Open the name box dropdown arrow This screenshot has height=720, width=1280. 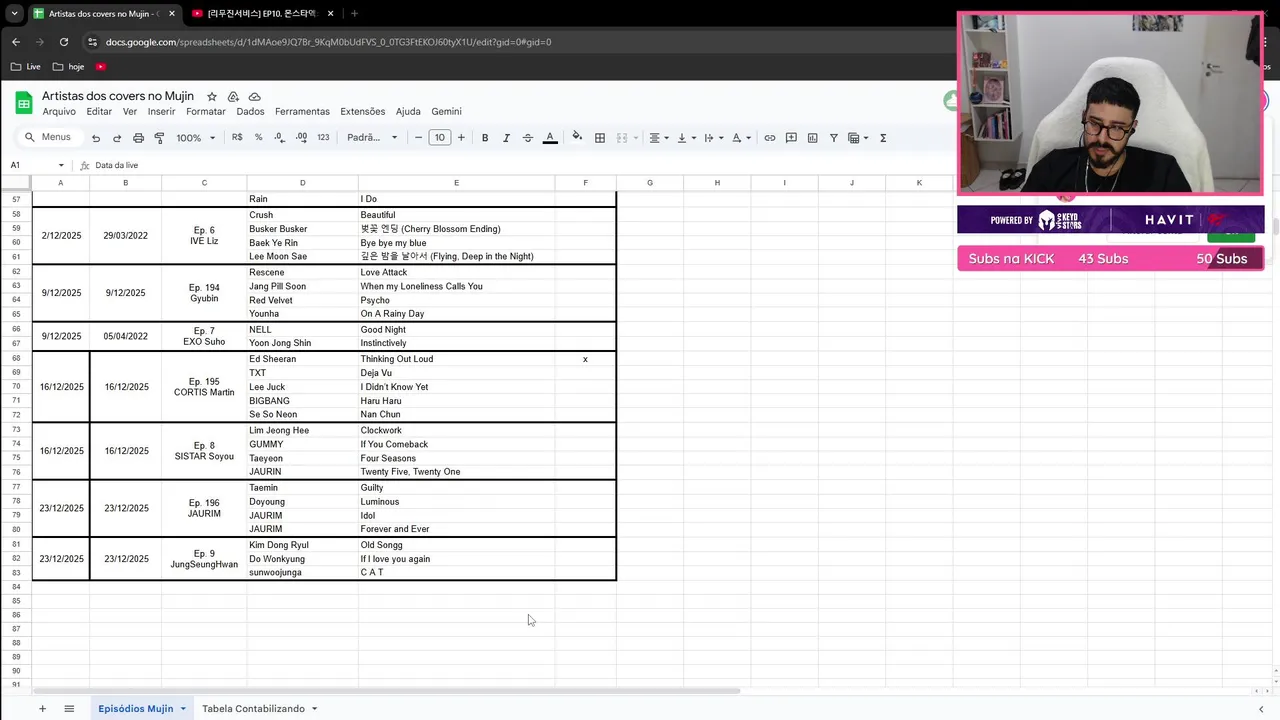[x=61, y=165]
